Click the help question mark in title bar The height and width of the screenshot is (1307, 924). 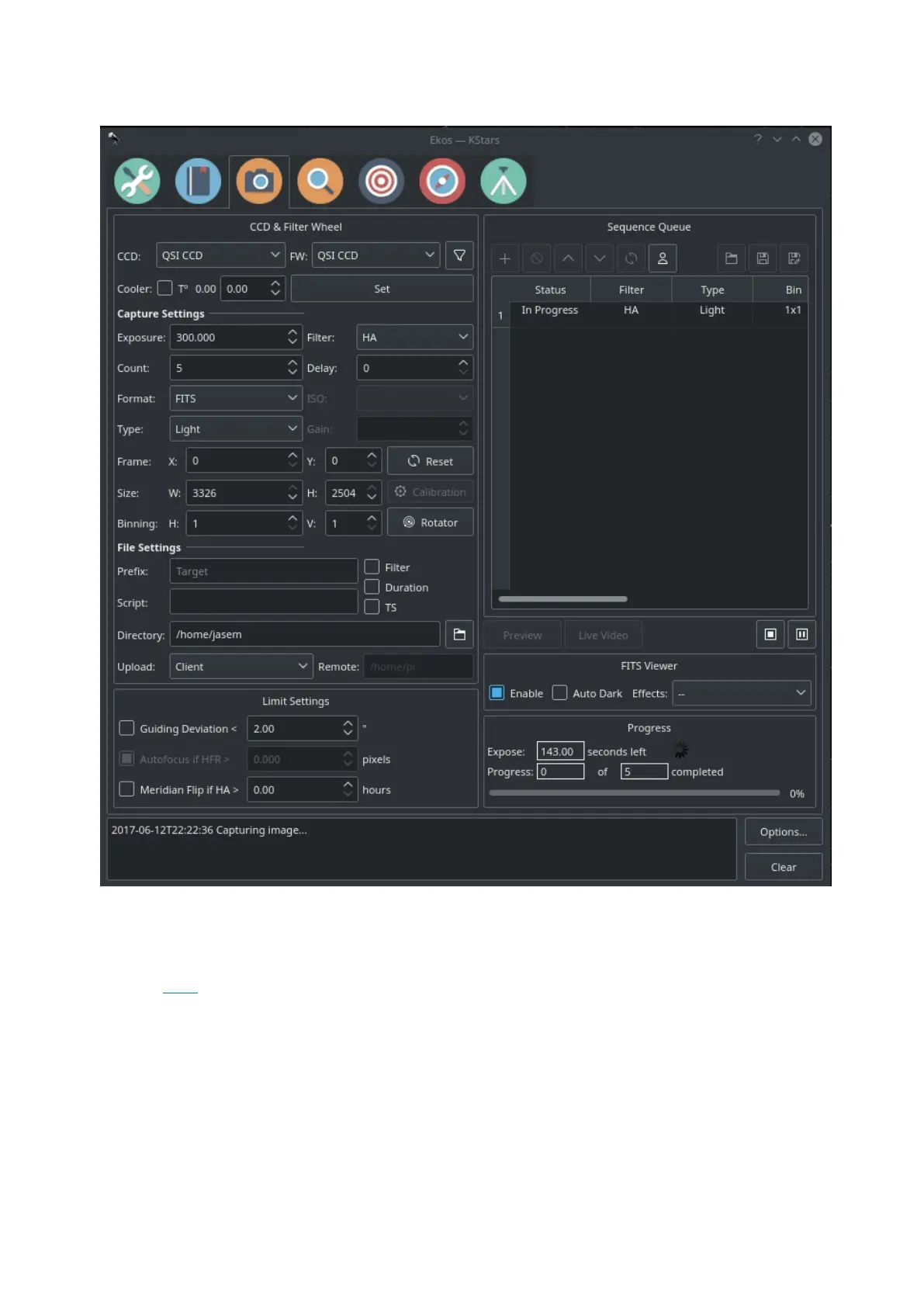tap(758, 139)
